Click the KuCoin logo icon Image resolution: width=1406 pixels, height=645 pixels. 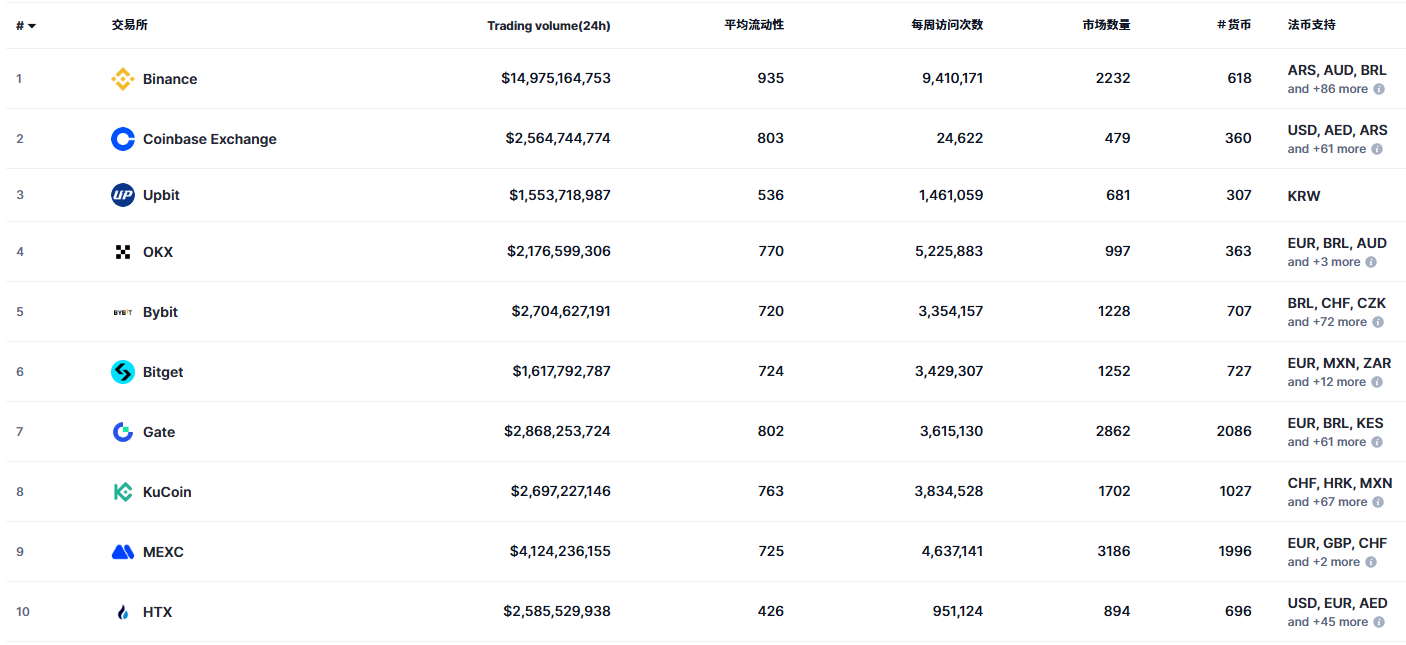pyautogui.click(x=123, y=492)
